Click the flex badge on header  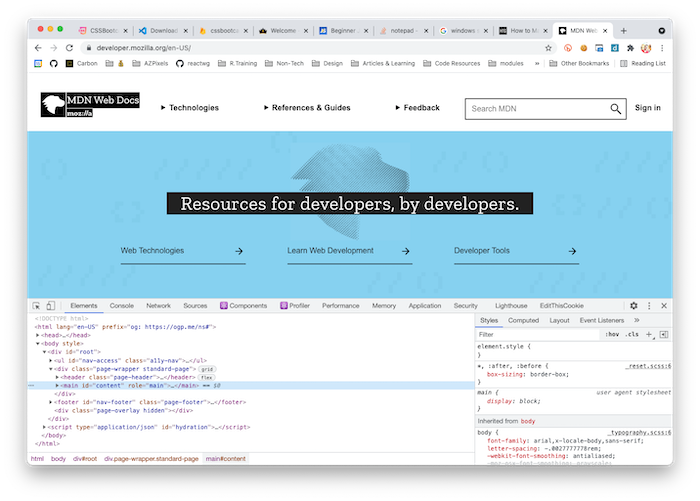click(x=206, y=377)
